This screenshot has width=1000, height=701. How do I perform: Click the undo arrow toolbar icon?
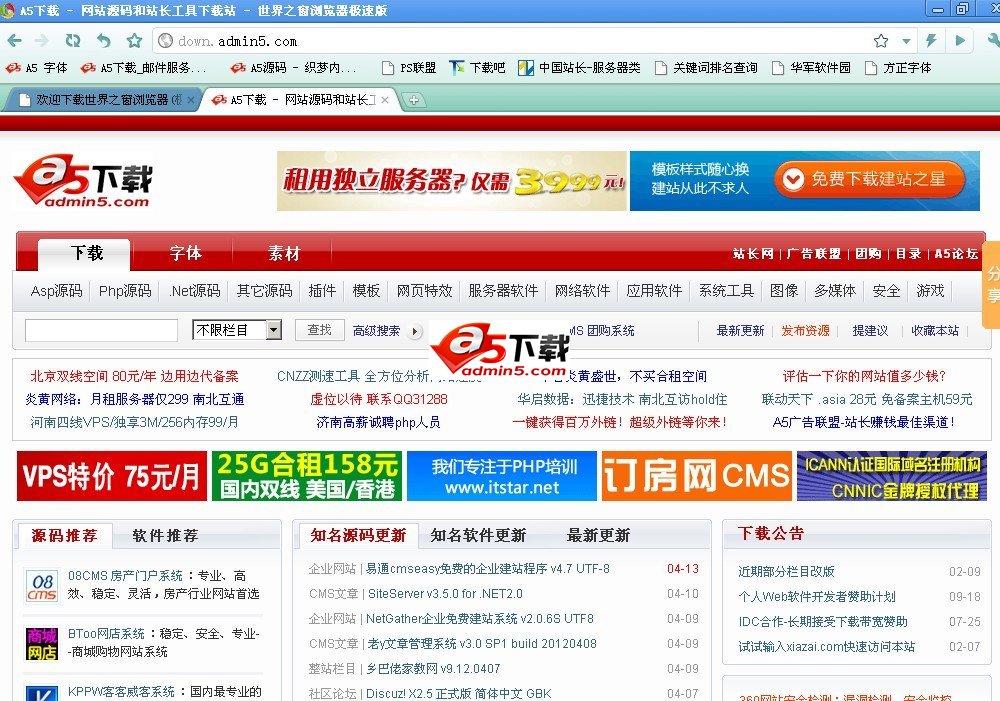point(103,41)
